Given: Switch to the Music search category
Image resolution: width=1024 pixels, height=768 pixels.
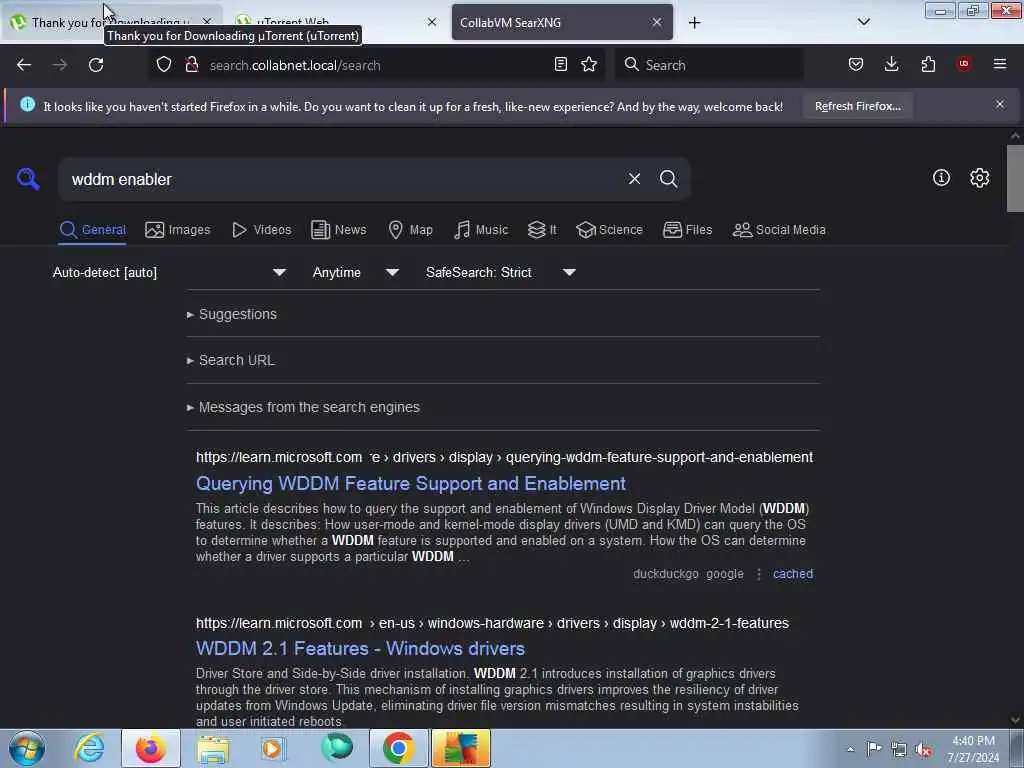Looking at the screenshot, I should pos(481,230).
